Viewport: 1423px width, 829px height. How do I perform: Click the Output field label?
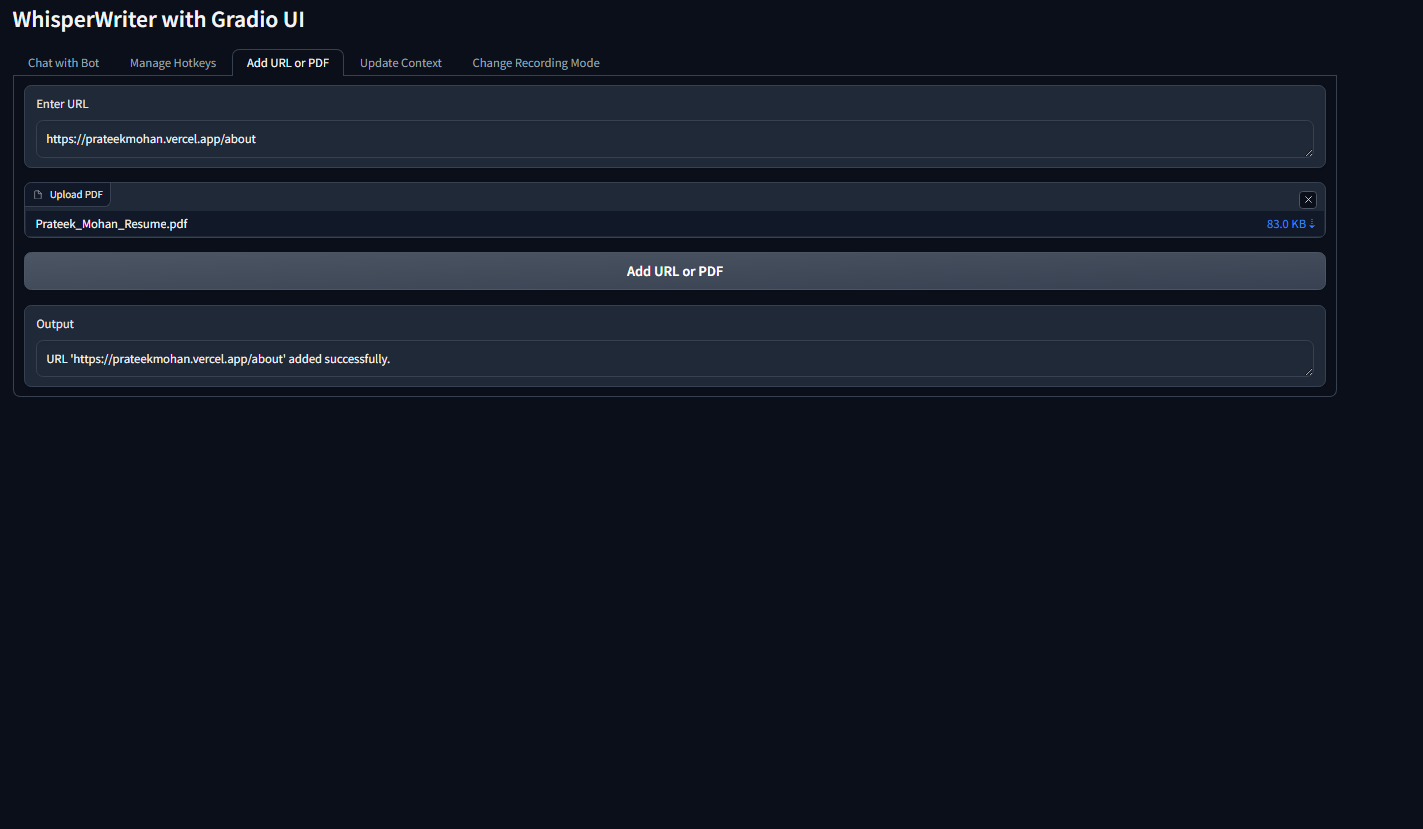pos(55,324)
